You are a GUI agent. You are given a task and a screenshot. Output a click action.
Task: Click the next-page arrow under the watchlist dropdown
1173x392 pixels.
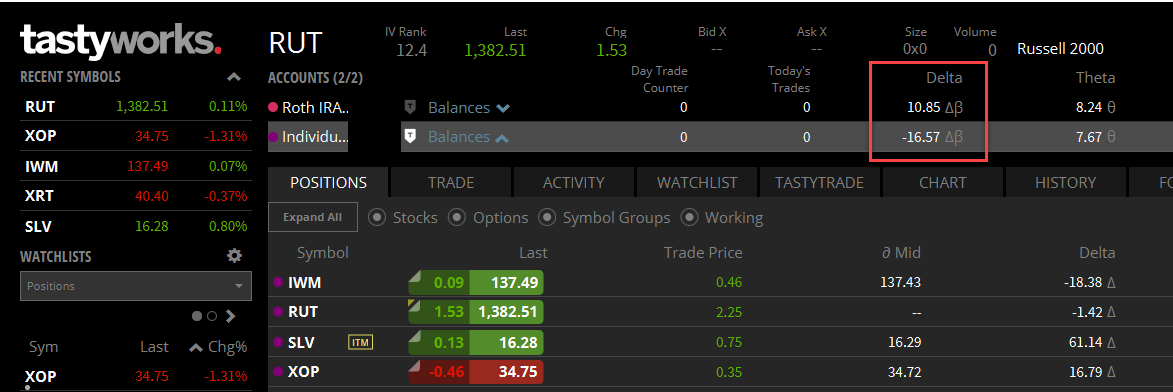pyautogui.click(x=230, y=316)
